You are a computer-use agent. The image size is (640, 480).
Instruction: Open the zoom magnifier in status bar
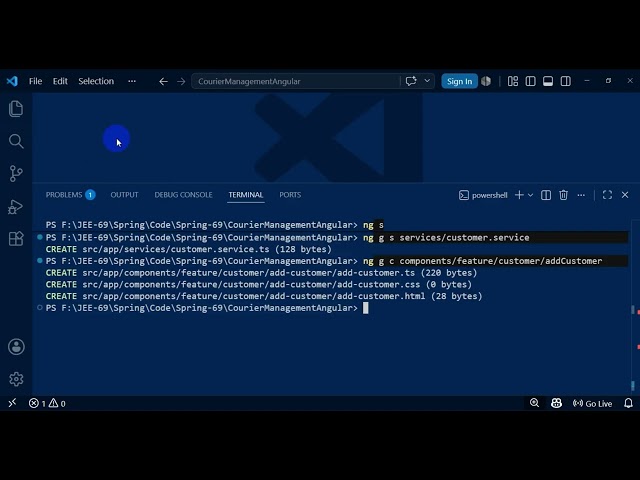coord(534,403)
